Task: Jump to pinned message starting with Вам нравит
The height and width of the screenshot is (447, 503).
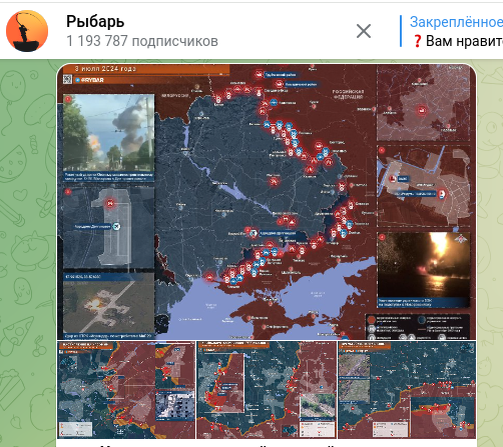Action: click(464, 42)
